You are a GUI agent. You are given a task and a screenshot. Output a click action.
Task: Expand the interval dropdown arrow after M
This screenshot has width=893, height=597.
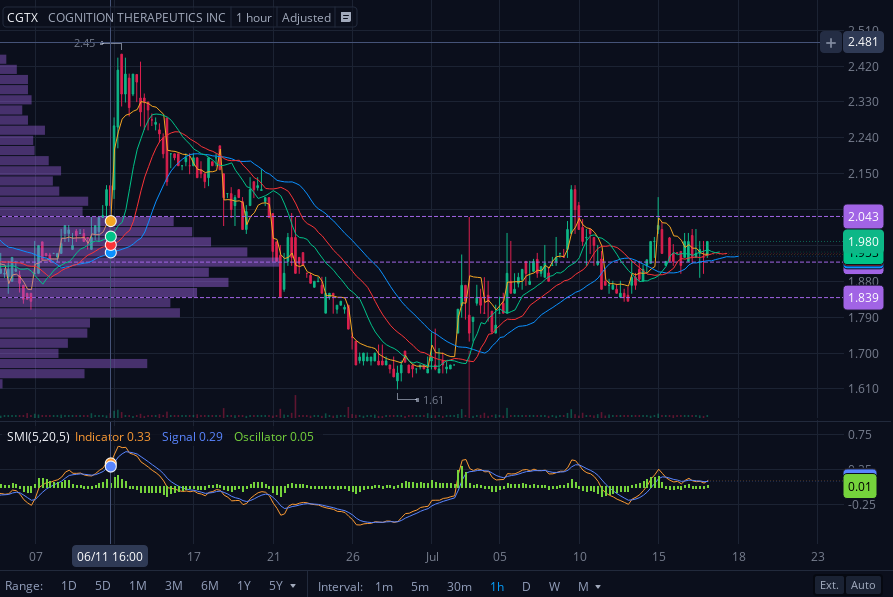tap(598, 586)
